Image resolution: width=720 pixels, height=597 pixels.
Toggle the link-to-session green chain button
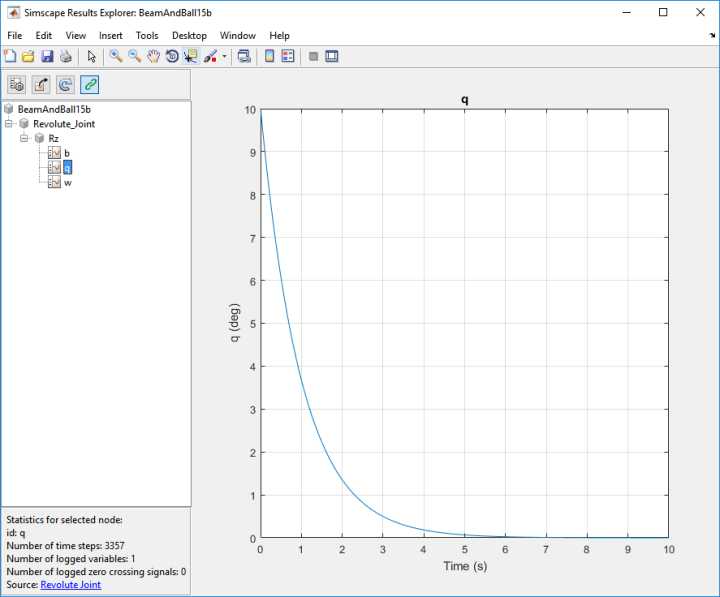[90, 84]
